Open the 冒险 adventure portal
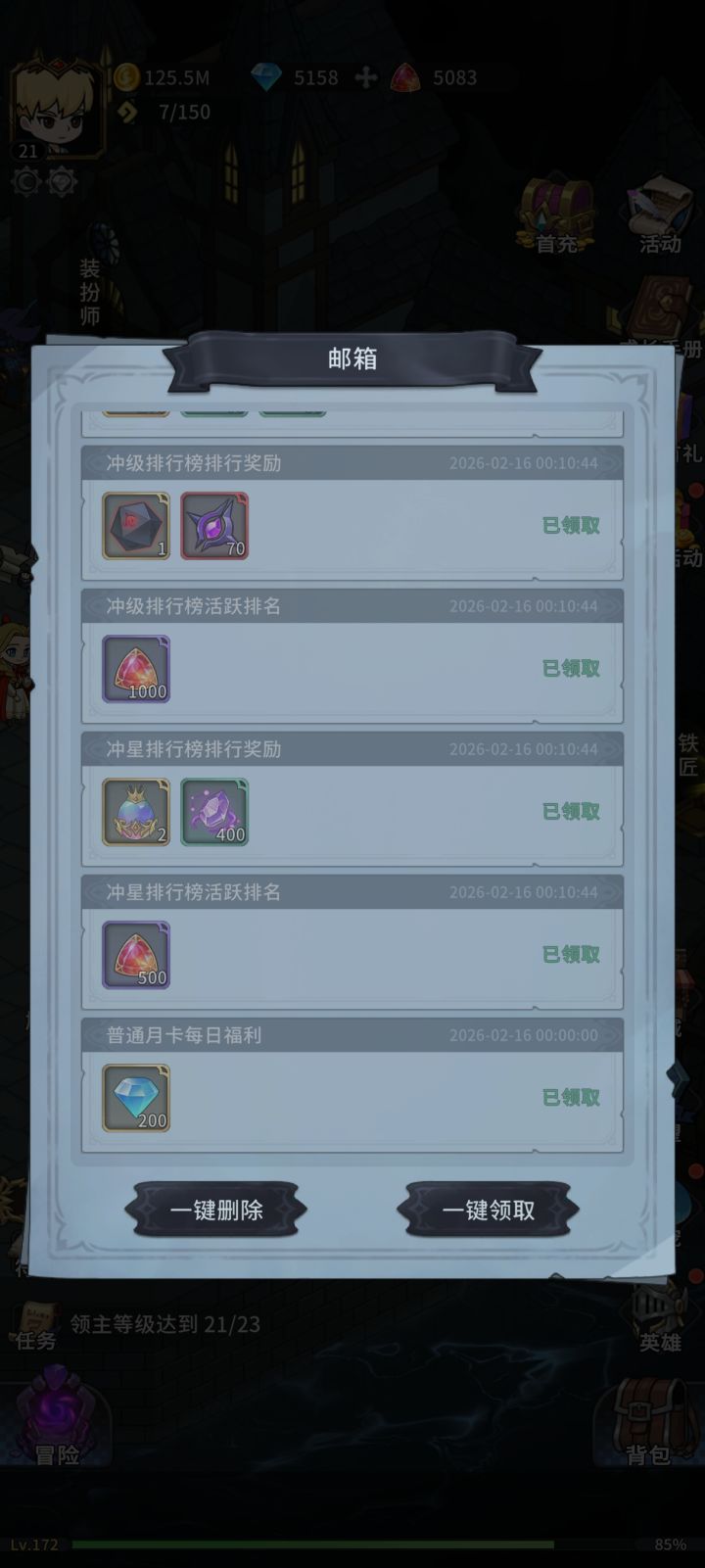Screen dimensions: 705x1568 coord(56,1417)
